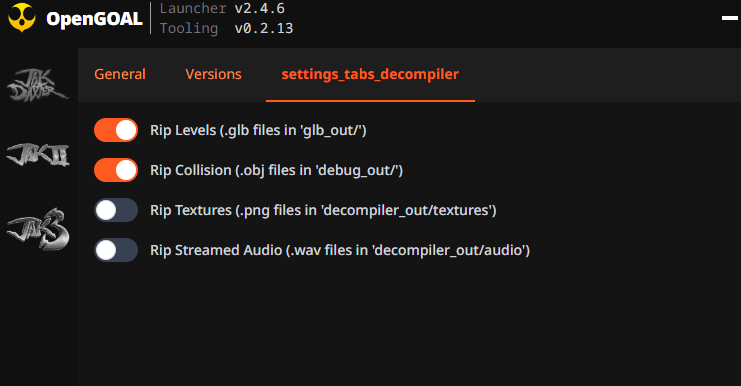
Task: Disable the Rip Levels toggle
Action: click(x=116, y=130)
